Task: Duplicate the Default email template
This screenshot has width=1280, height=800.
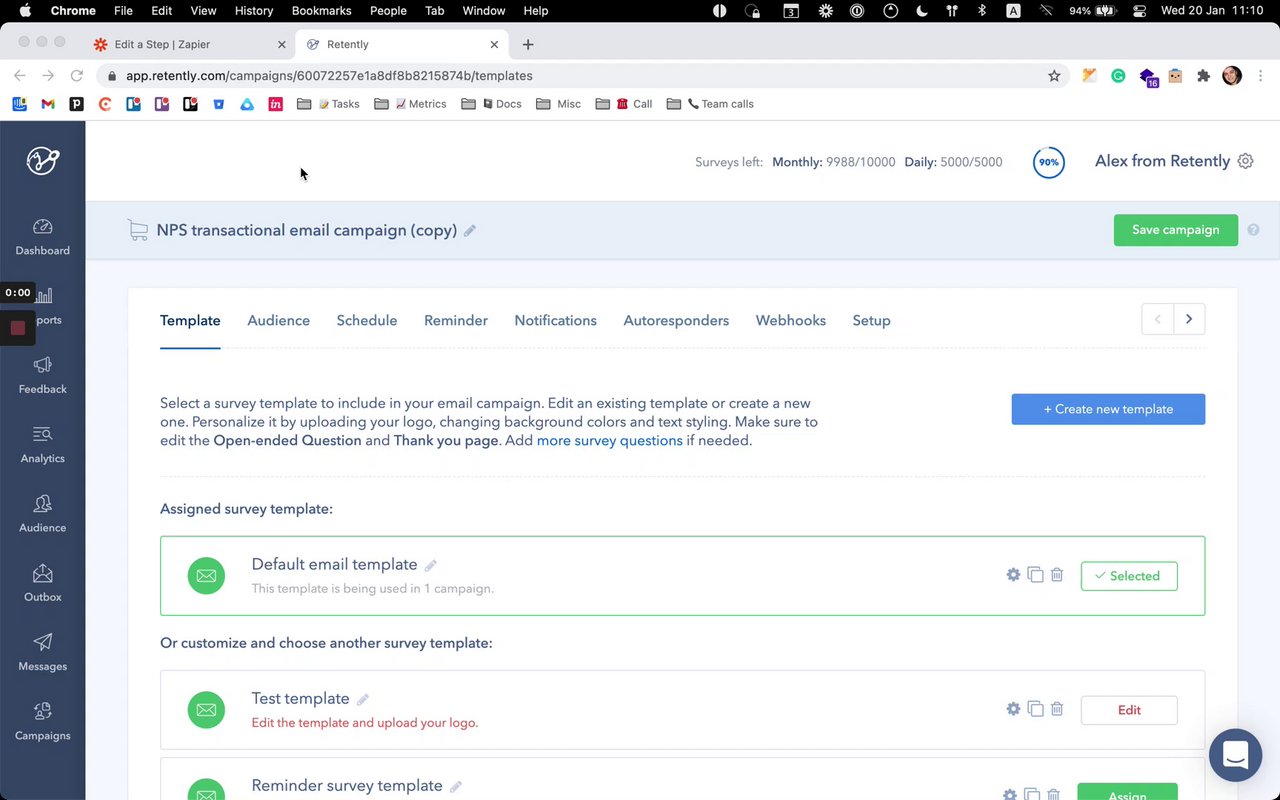Action: coord(1035,575)
